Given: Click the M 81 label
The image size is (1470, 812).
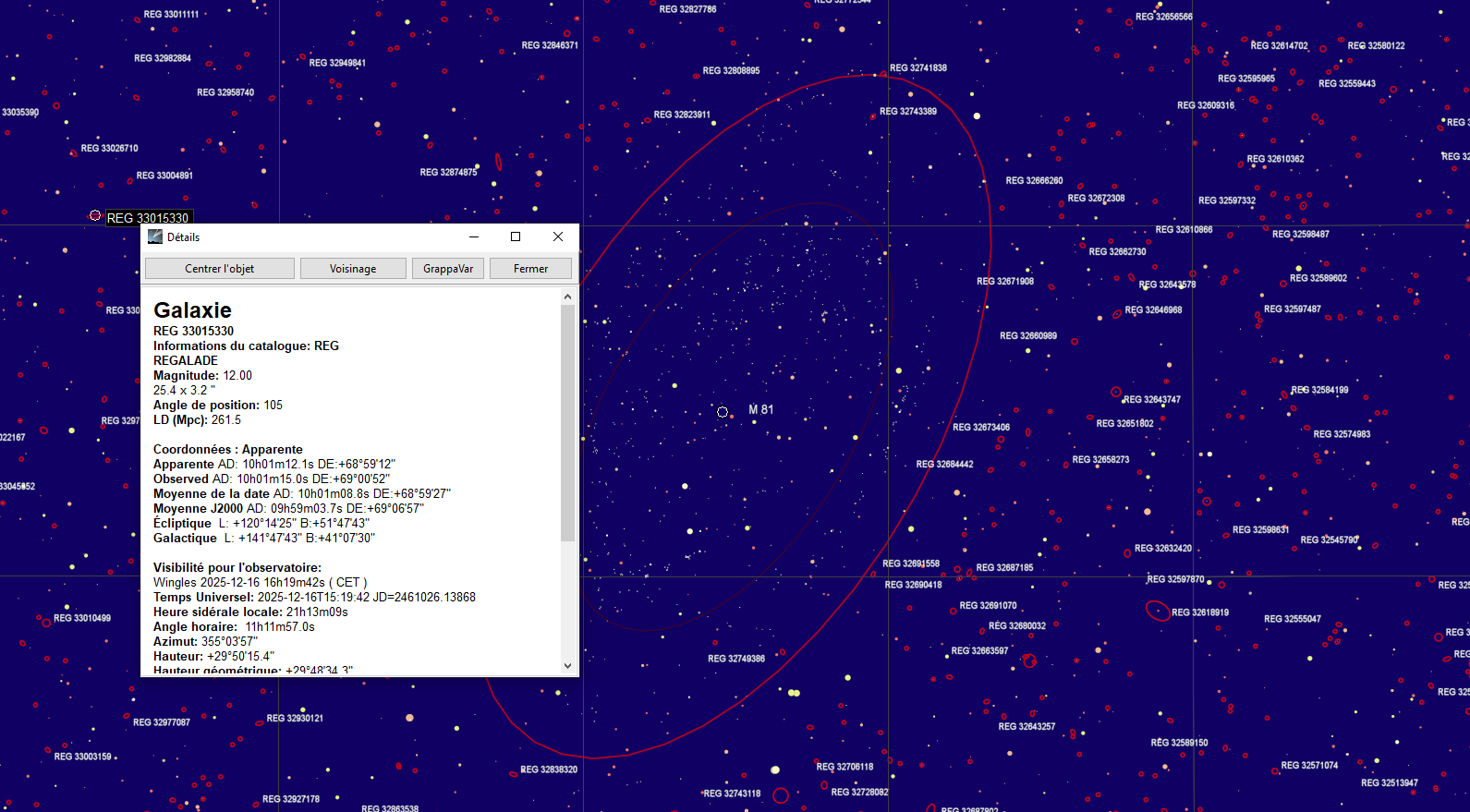Looking at the screenshot, I should coord(761,409).
